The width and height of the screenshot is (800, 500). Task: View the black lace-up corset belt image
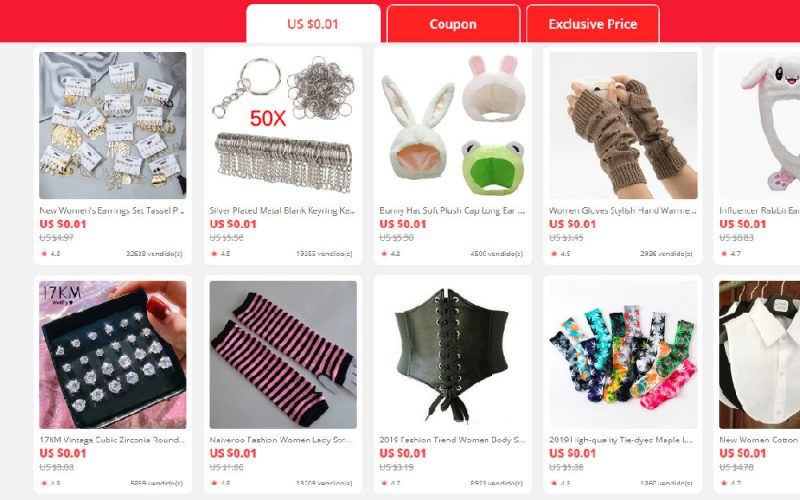(453, 355)
